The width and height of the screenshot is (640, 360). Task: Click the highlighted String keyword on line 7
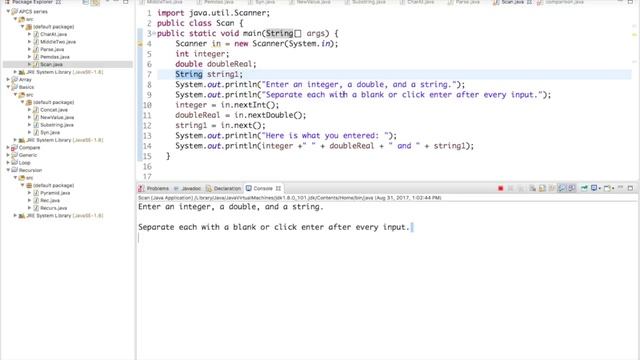pyautogui.click(x=189, y=74)
